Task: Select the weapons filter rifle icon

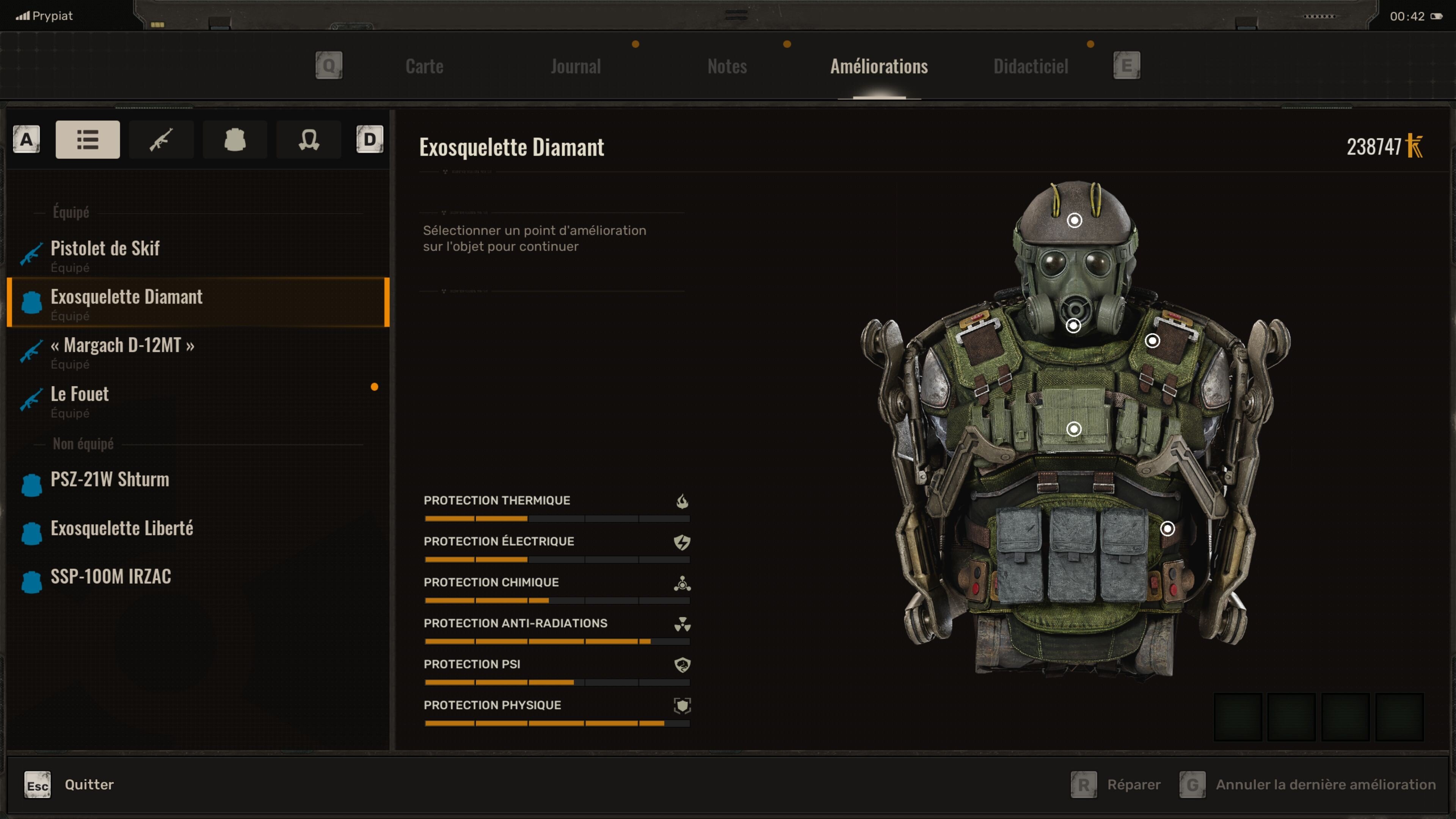Action: tap(161, 139)
